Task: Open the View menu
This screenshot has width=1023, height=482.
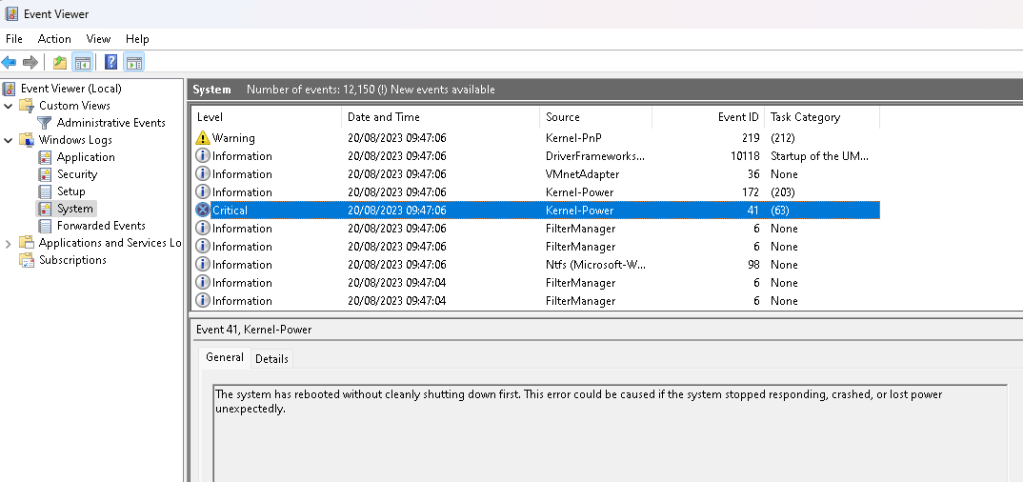Action: tap(99, 39)
